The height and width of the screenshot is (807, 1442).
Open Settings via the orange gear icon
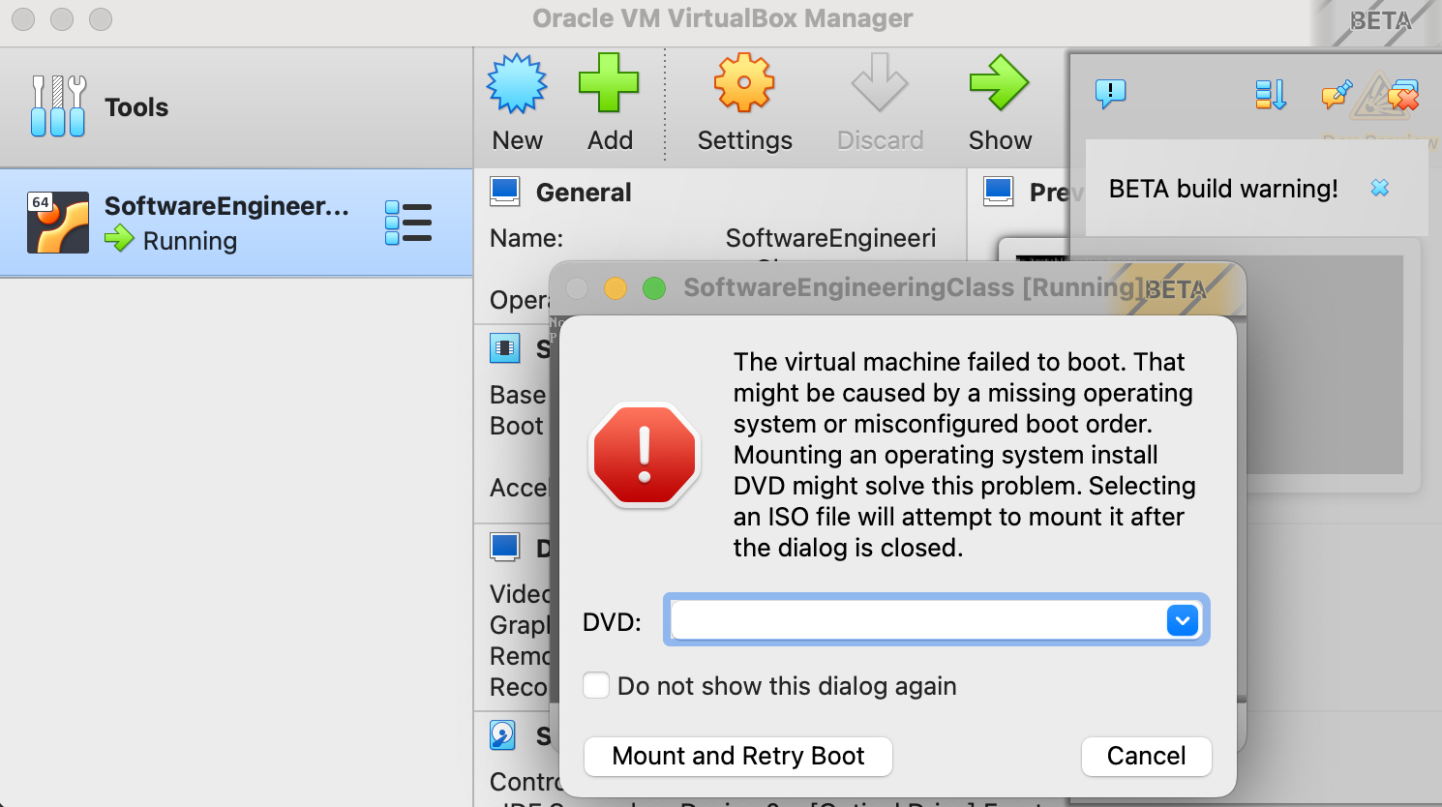[x=744, y=83]
